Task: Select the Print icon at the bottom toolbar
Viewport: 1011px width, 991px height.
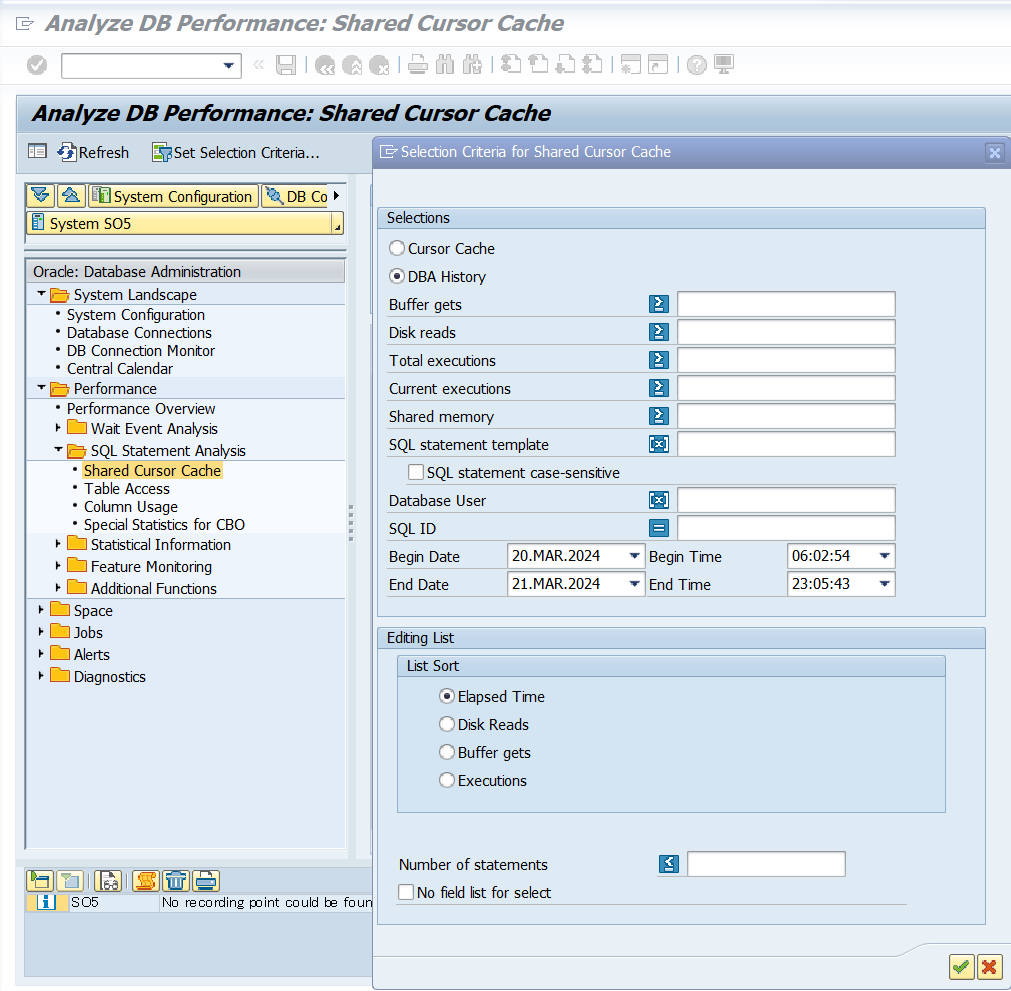Action: coord(205,881)
